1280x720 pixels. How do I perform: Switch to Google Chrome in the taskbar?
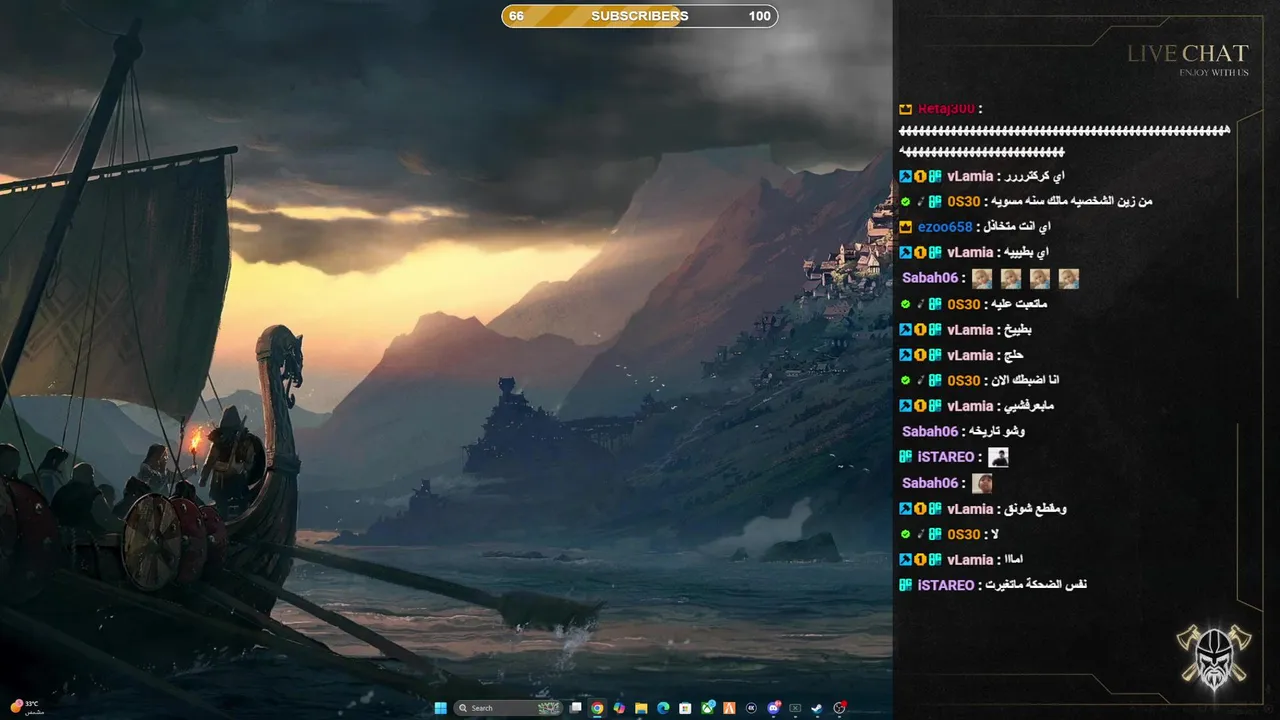(597, 708)
